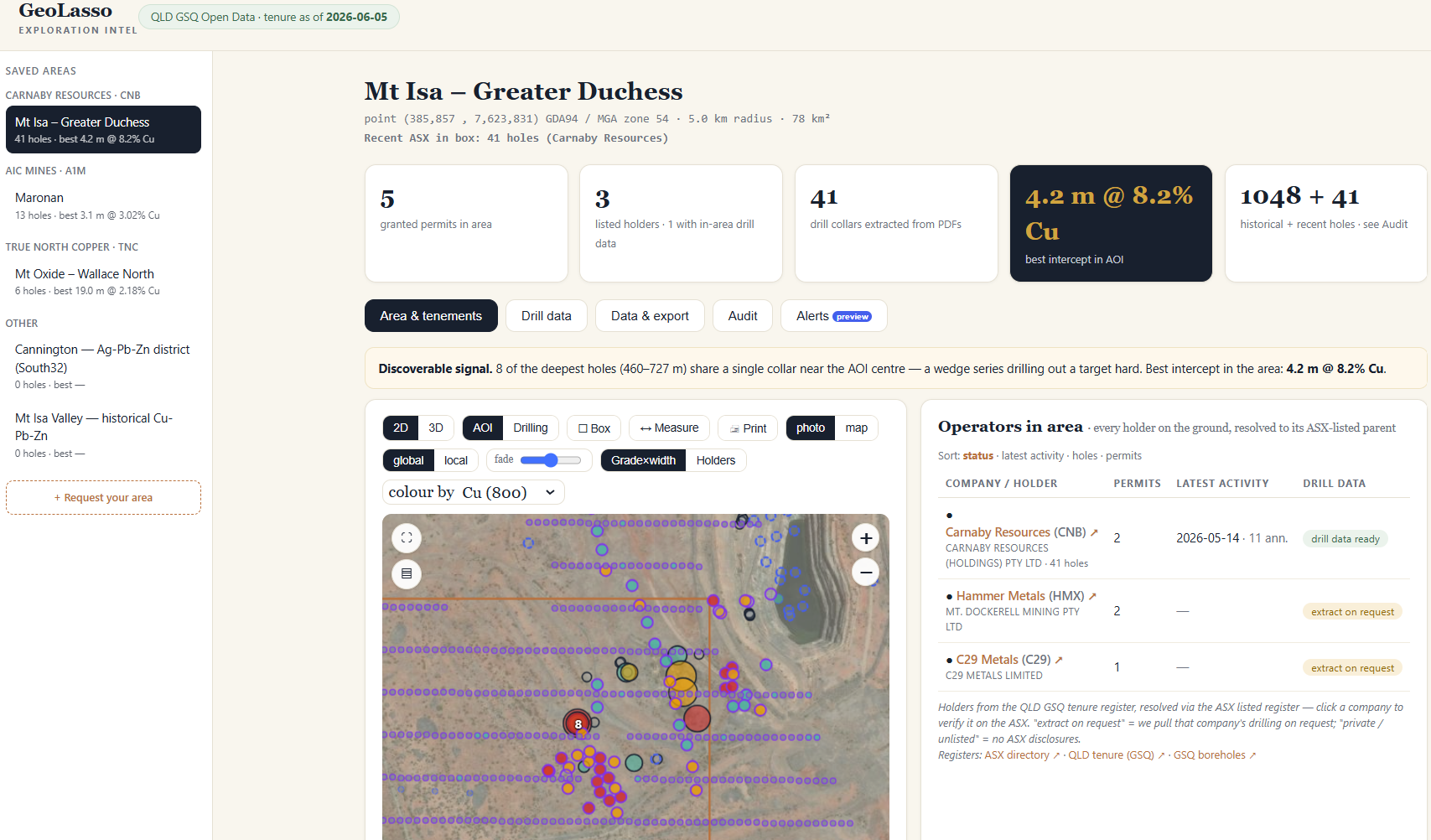Viewport: 1431px width, 840px height.
Task: Click the Box selection tool
Action: coord(594,428)
